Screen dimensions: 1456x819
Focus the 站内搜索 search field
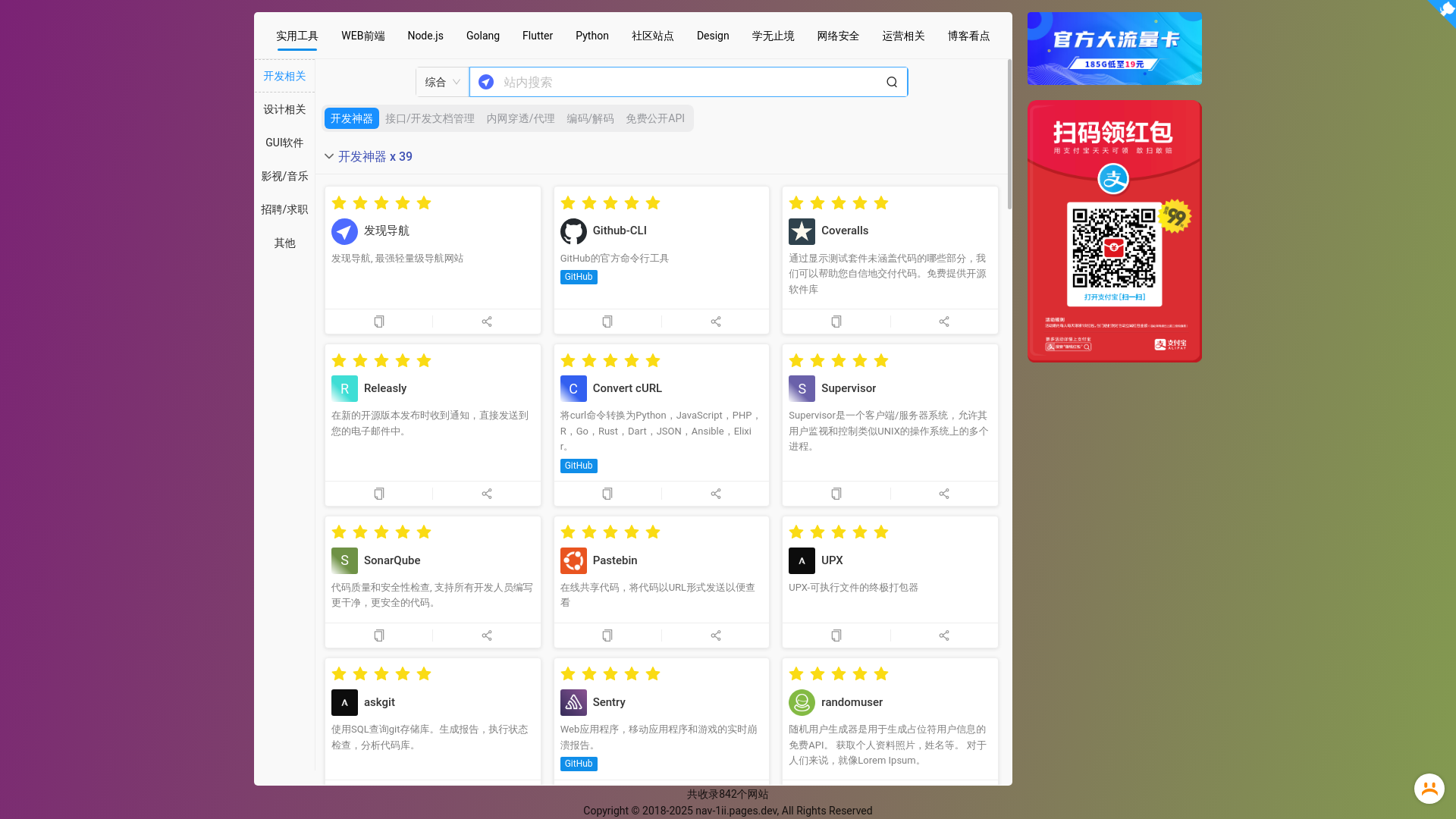[689, 82]
